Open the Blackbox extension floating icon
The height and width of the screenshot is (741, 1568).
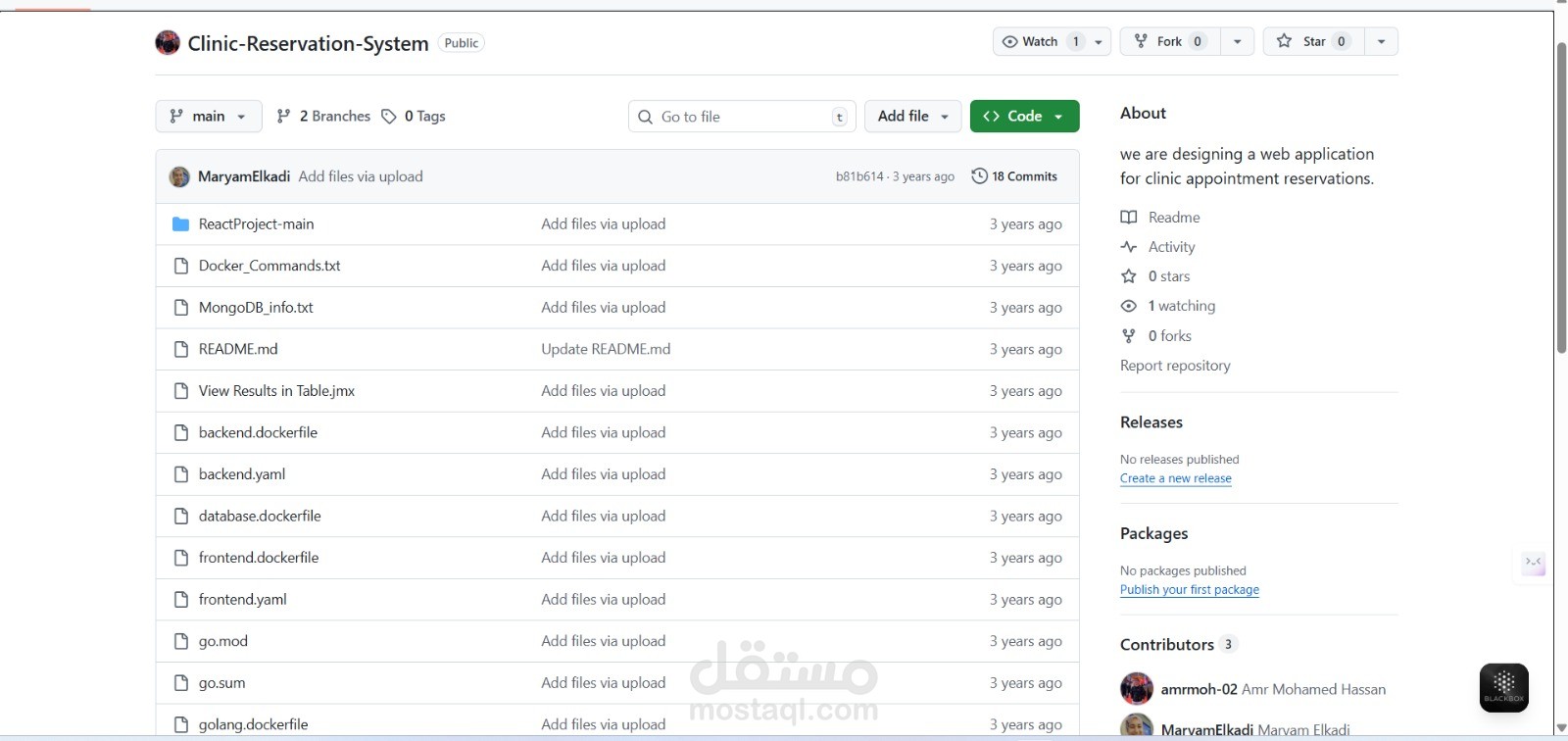[x=1504, y=687]
